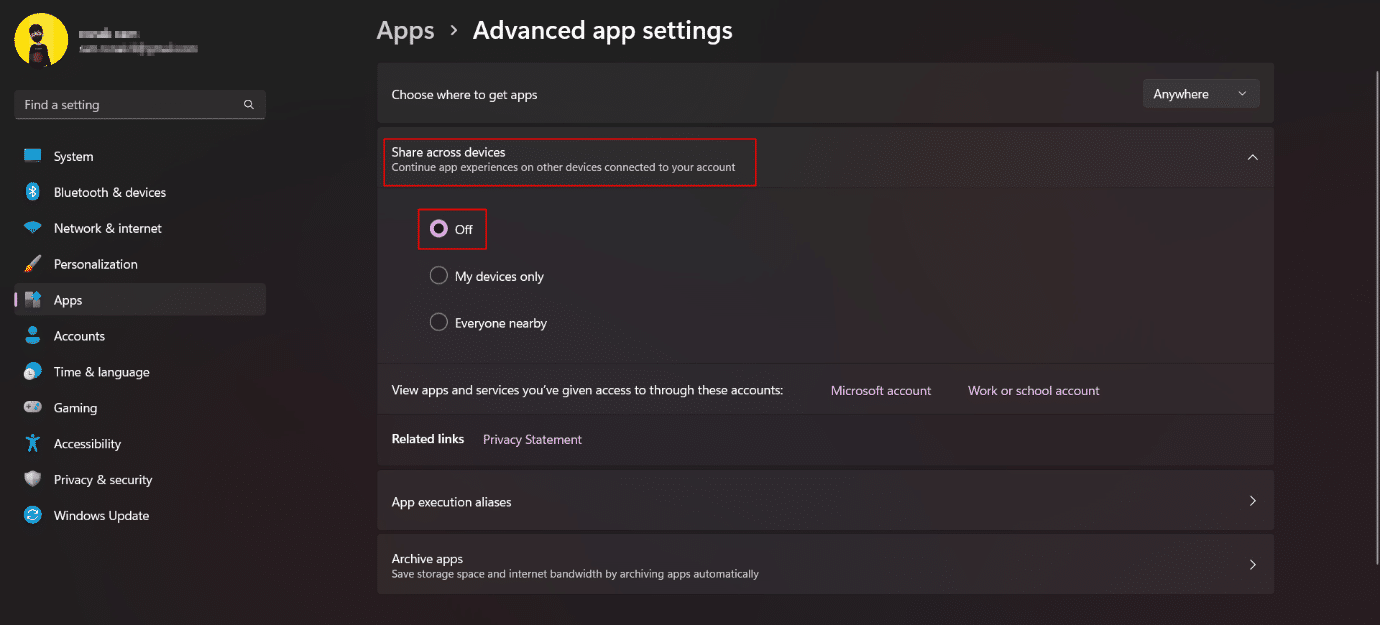Open App execution aliases chevron
Viewport: 1380px width, 625px height.
[x=1252, y=501]
